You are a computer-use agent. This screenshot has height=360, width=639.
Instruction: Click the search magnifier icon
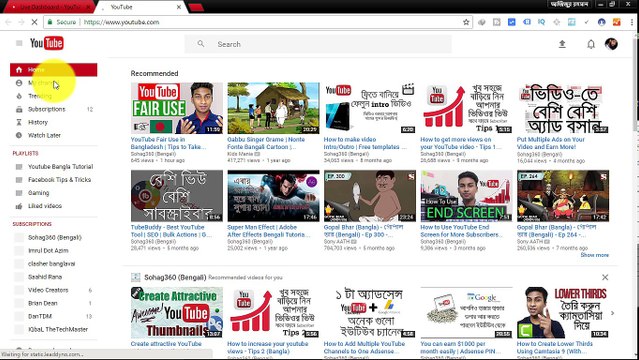[x=201, y=44]
